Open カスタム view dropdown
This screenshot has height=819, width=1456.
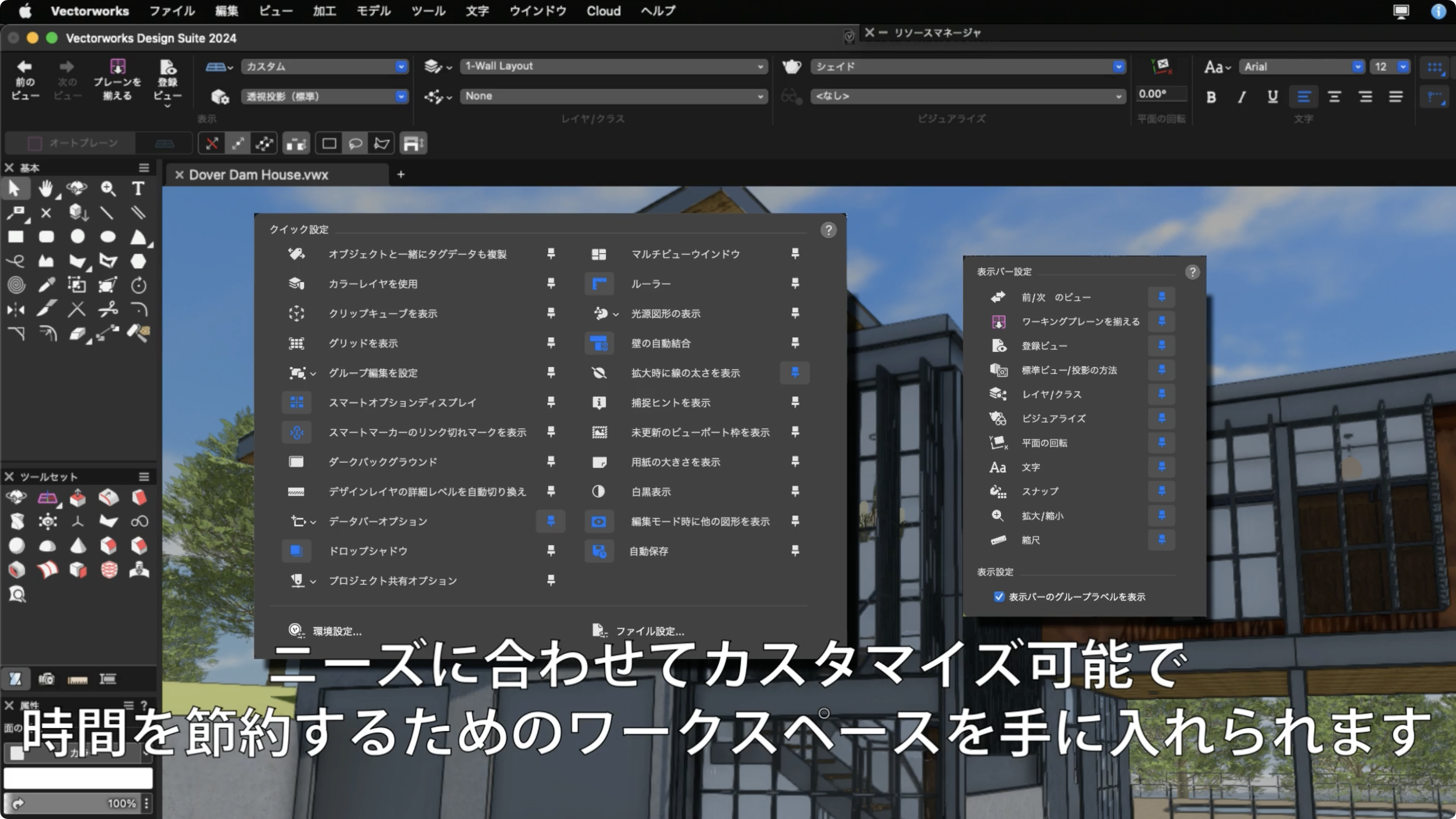(324, 67)
